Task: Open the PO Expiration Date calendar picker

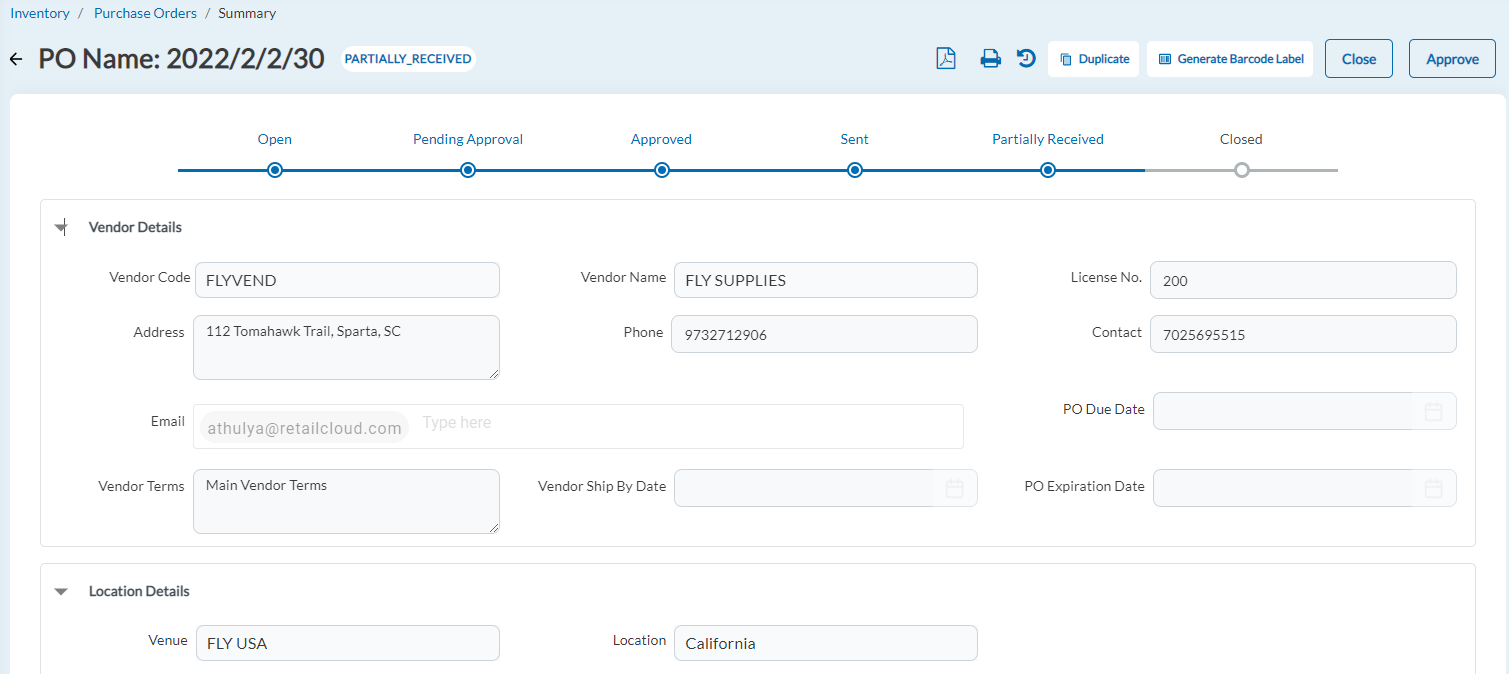Action: (x=1432, y=487)
